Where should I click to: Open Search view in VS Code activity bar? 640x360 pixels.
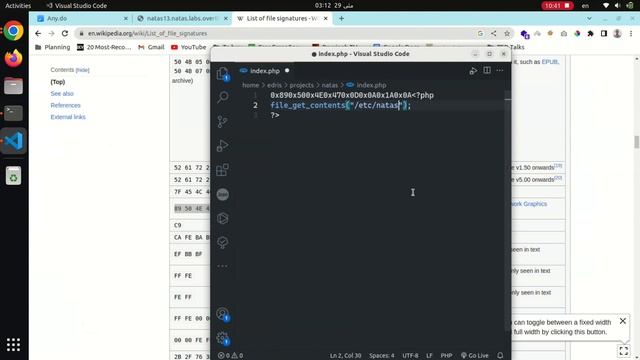coord(223,97)
